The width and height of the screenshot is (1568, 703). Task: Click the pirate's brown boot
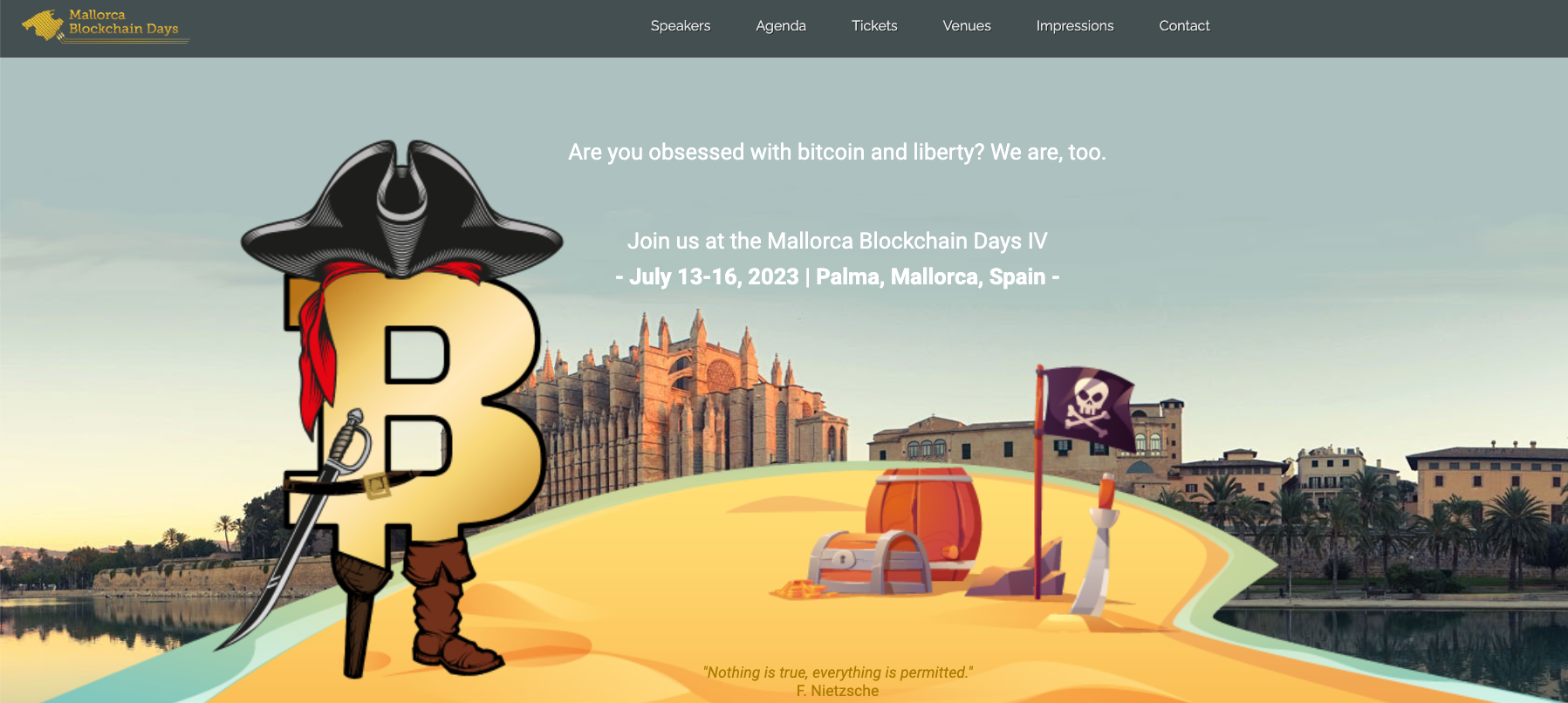[449, 611]
